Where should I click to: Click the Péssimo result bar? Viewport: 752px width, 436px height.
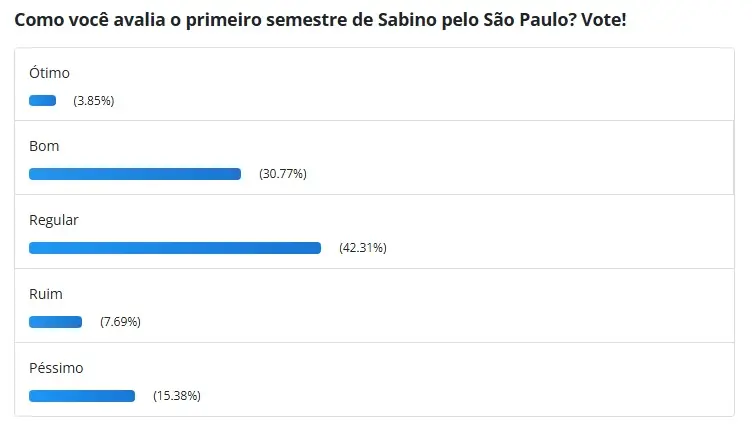point(82,396)
